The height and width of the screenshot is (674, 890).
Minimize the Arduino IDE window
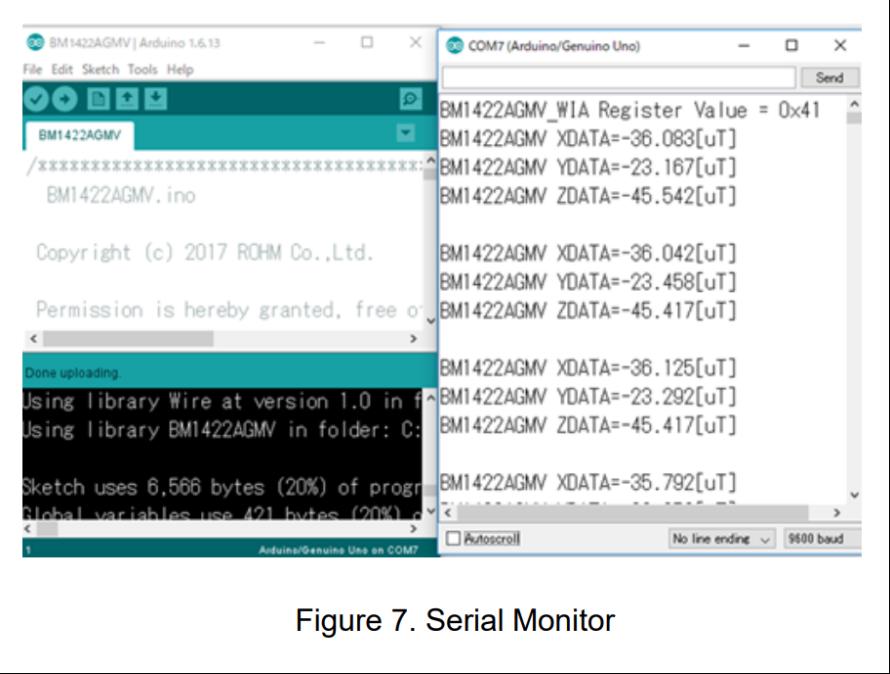click(x=320, y=43)
